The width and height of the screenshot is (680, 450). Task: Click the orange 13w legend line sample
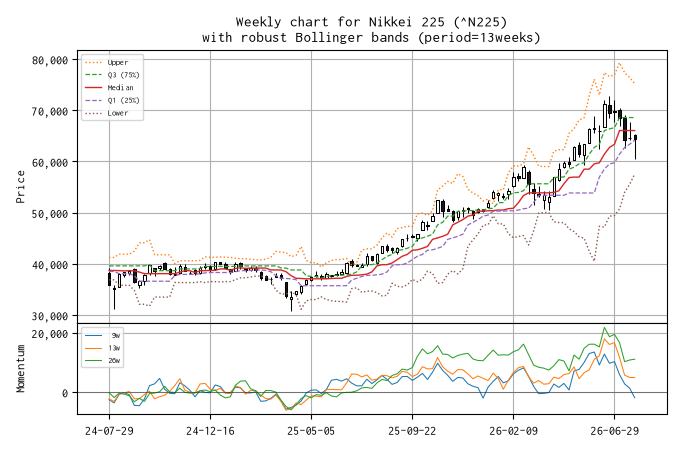tap(94, 348)
